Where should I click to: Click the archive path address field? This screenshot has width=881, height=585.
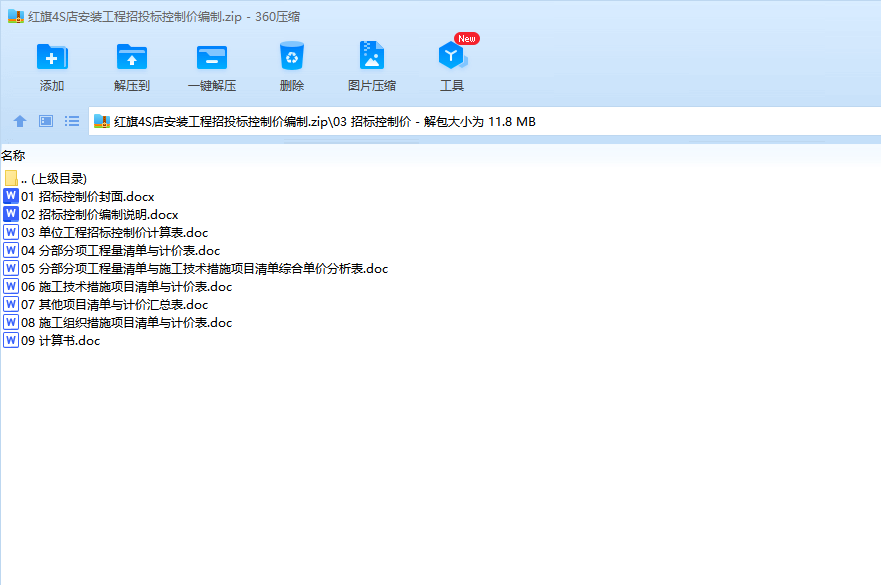pos(484,121)
